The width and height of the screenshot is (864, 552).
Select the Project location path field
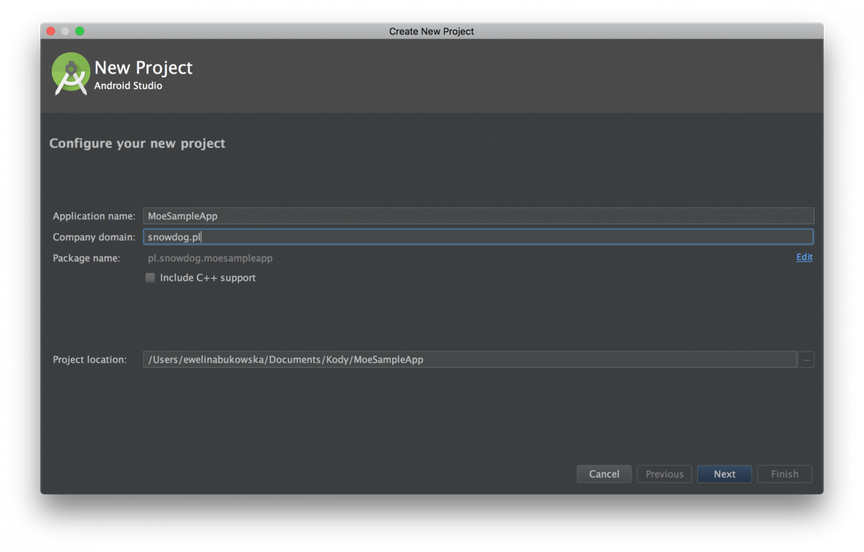(470, 360)
